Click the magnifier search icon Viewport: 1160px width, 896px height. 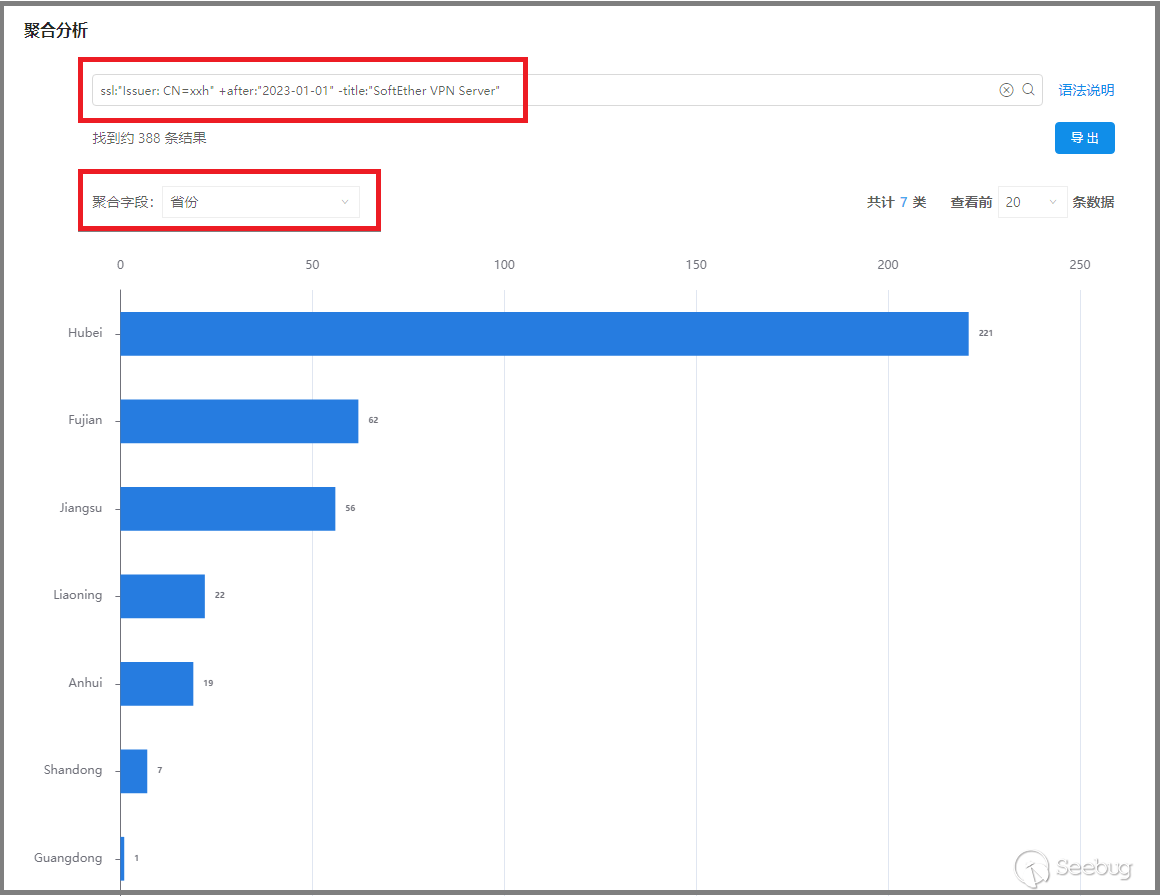click(x=1028, y=90)
